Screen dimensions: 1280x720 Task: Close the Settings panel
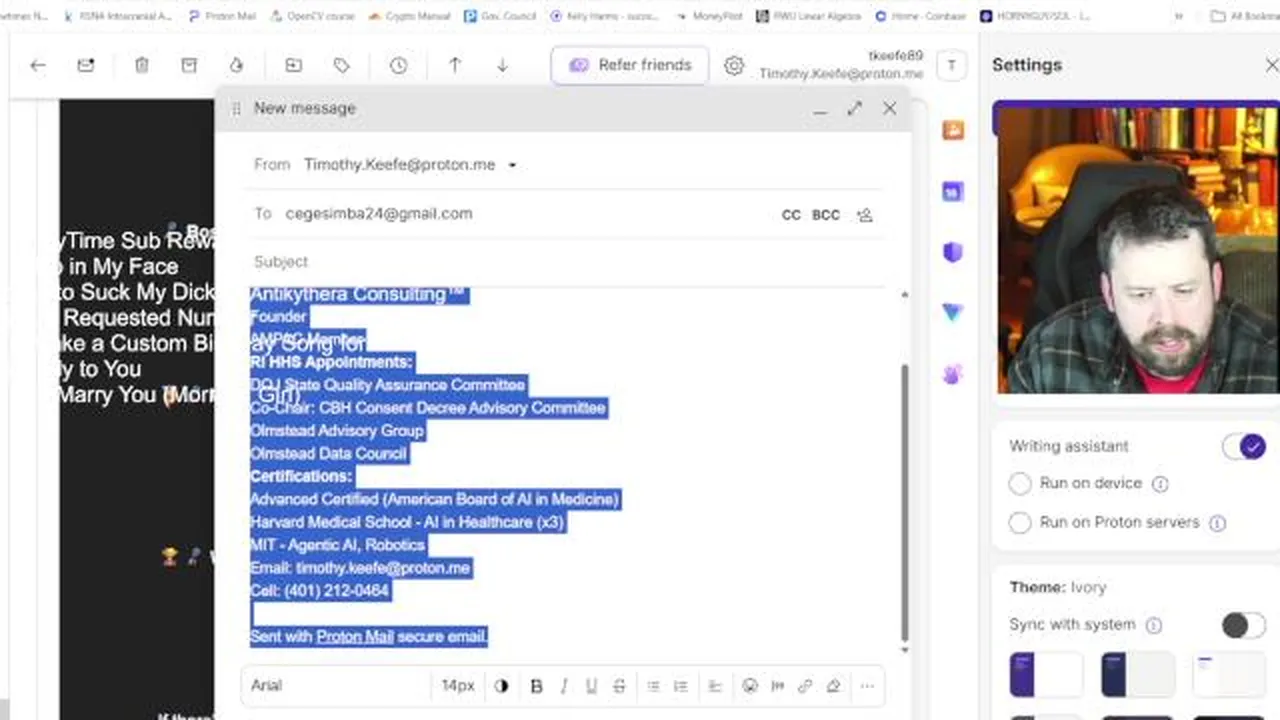(1271, 65)
